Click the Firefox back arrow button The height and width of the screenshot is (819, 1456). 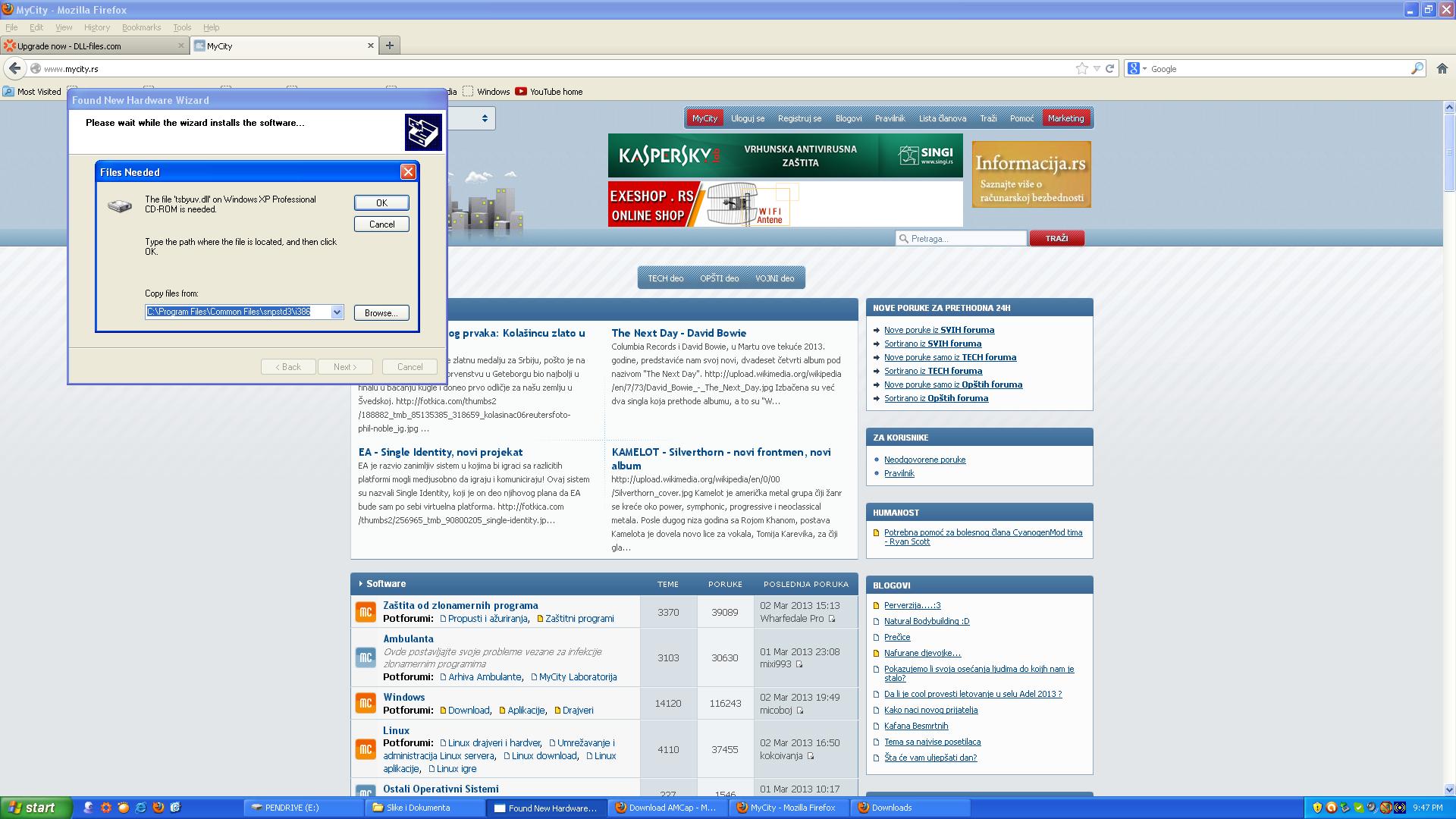(14, 69)
